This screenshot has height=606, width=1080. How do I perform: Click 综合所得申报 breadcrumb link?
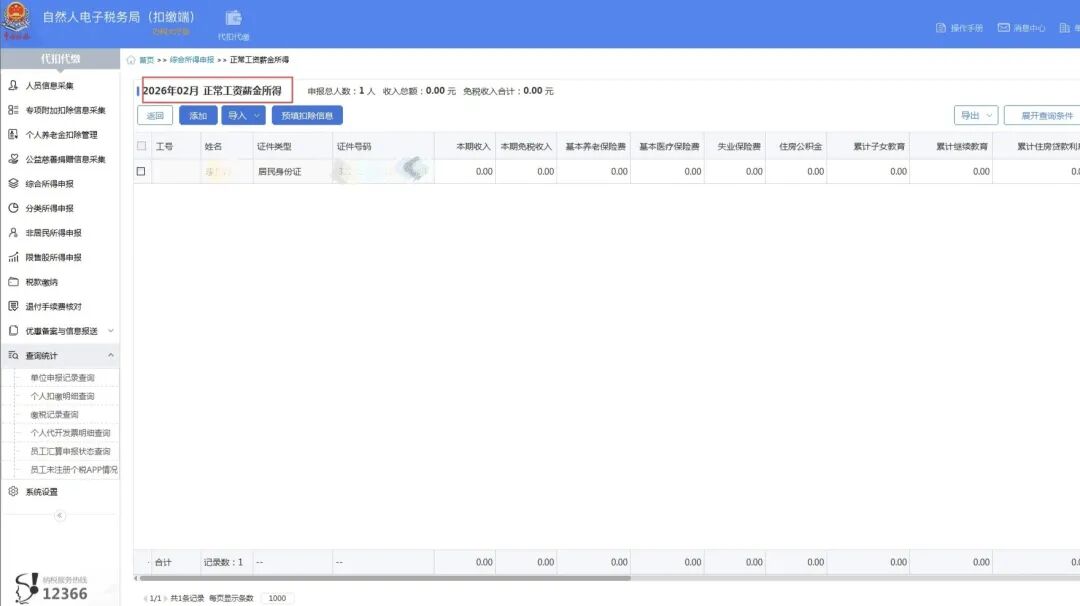click(x=192, y=60)
